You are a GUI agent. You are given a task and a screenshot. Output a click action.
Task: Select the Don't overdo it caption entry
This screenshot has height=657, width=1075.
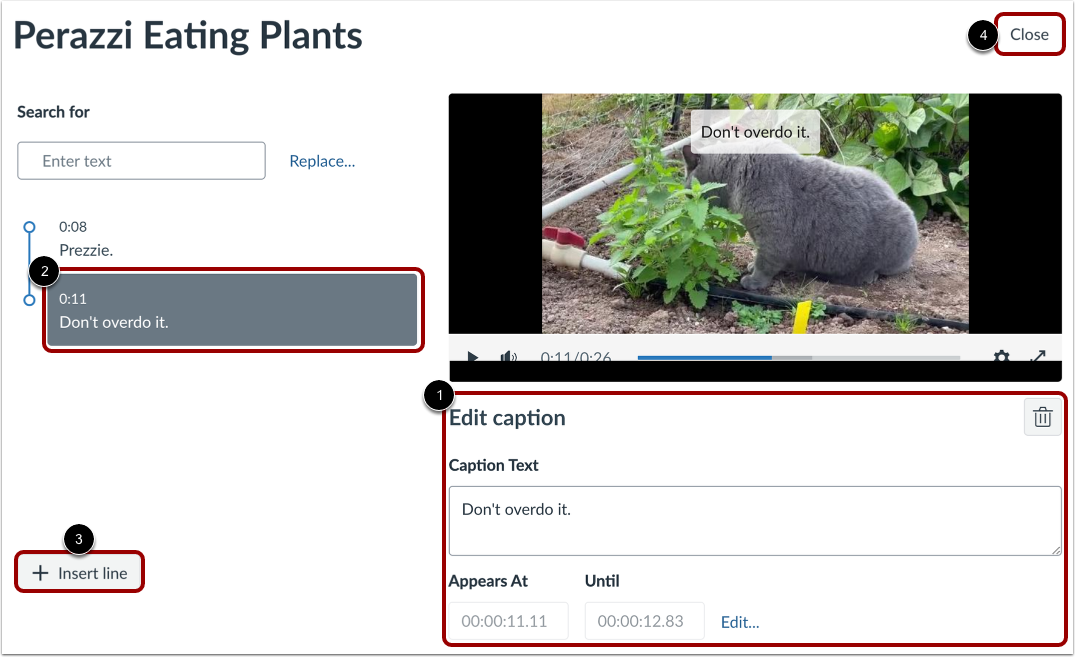pos(230,310)
